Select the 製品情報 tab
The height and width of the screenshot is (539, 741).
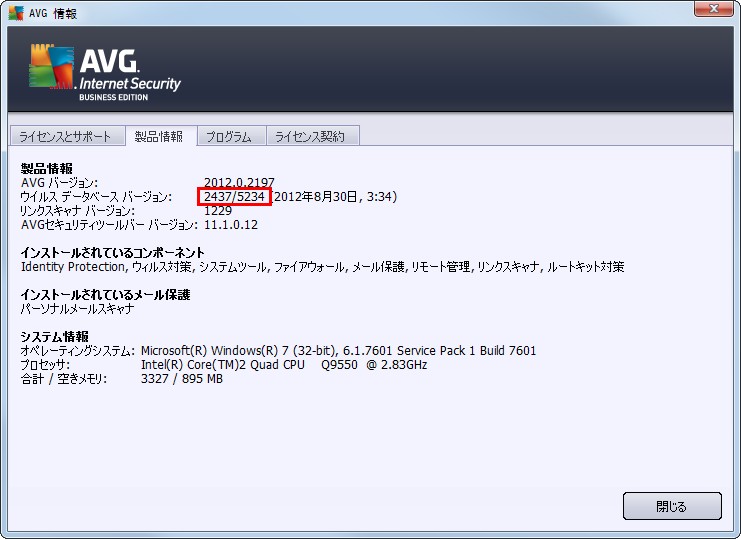[161, 136]
